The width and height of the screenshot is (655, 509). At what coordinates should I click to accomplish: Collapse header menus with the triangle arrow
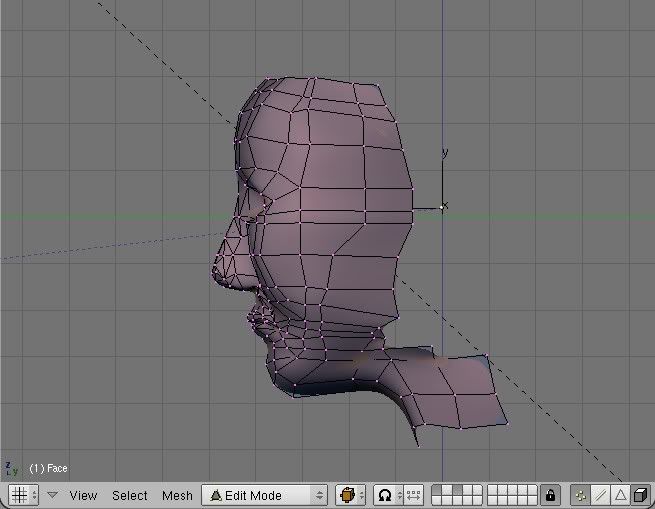(x=53, y=495)
